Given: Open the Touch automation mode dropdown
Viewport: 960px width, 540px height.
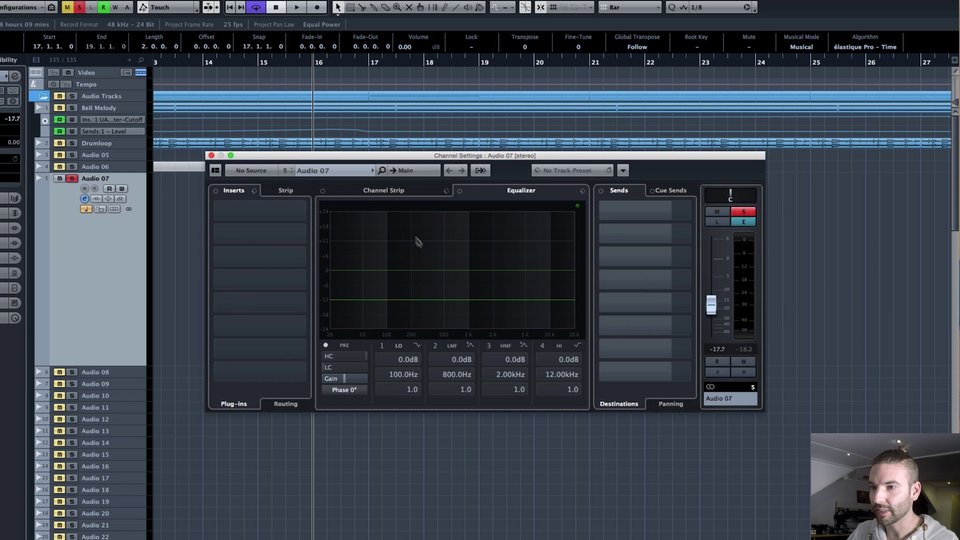Looking at the screenshot, I should point(168,7).
